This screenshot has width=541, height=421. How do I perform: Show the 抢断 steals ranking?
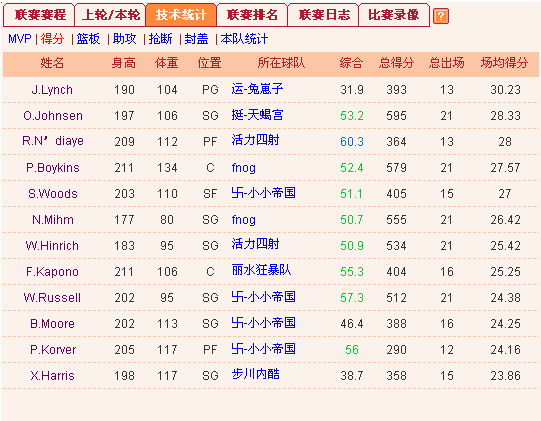(x=160, y=39)
